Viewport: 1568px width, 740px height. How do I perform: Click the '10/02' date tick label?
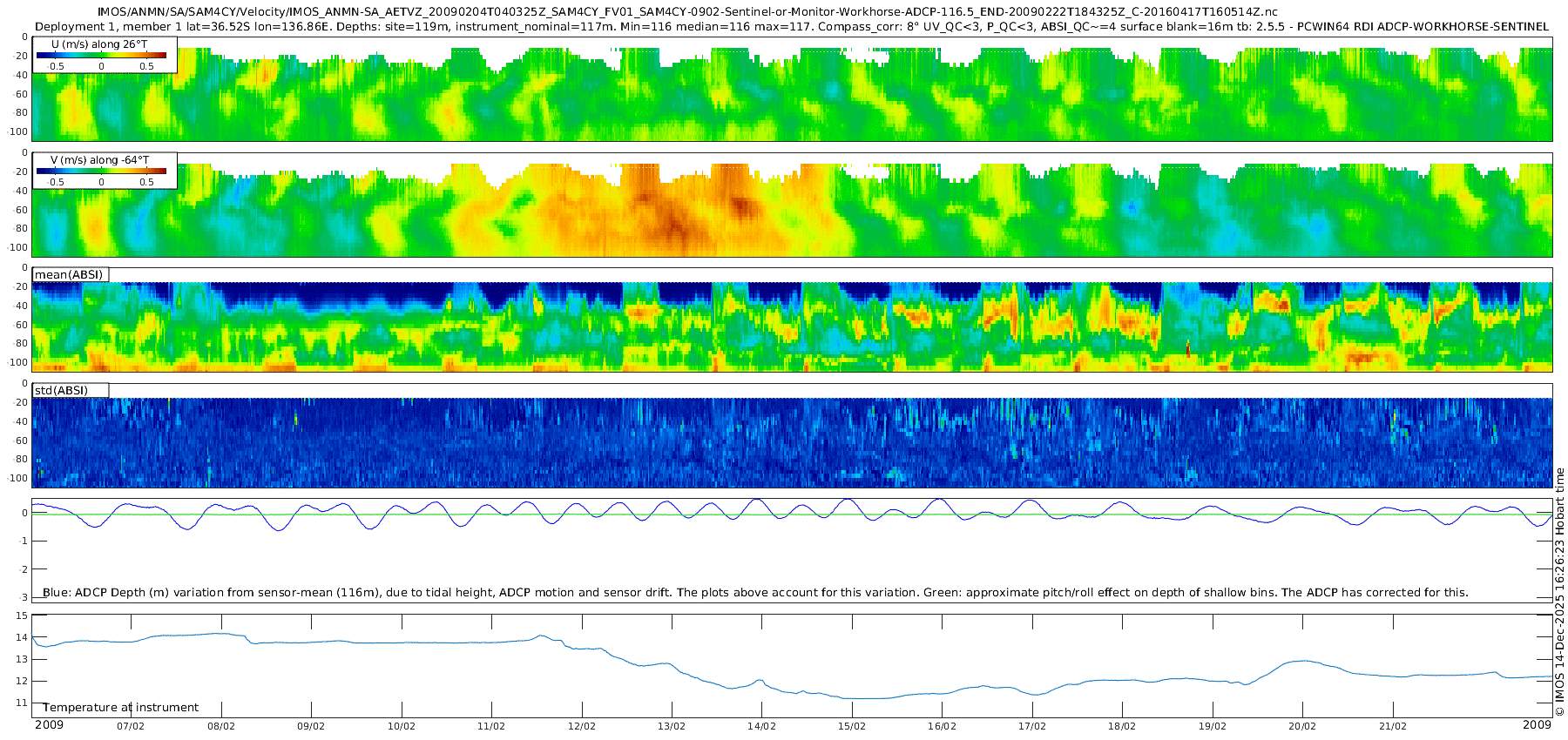[402, 726]
